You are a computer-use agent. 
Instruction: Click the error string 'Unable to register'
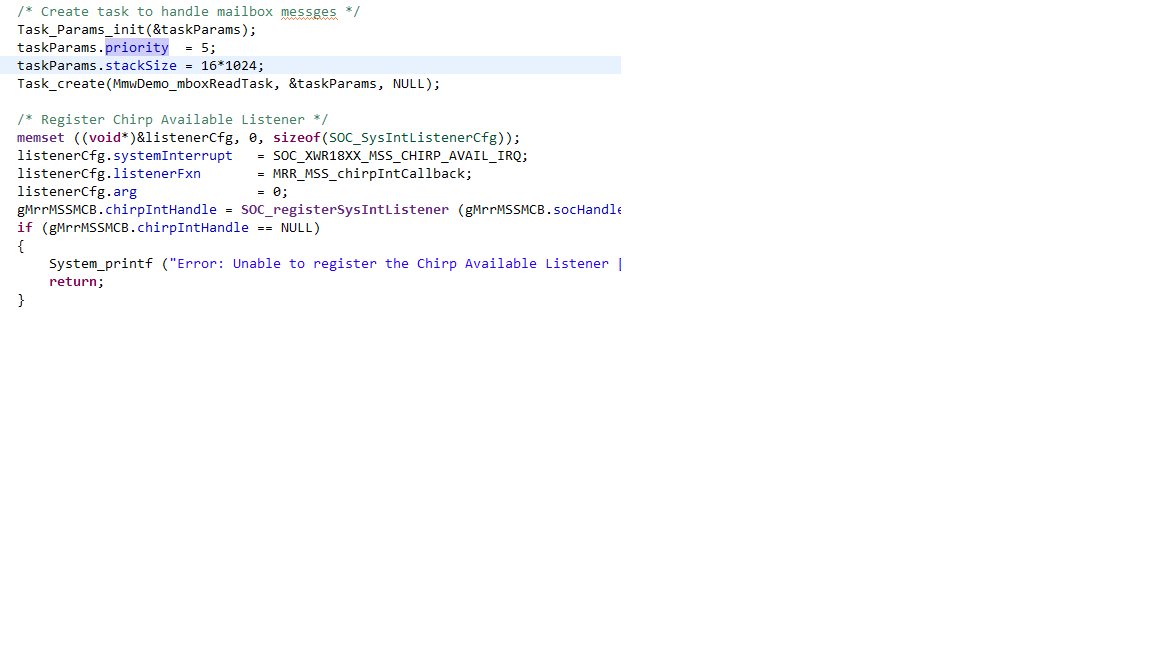[305, 264]
